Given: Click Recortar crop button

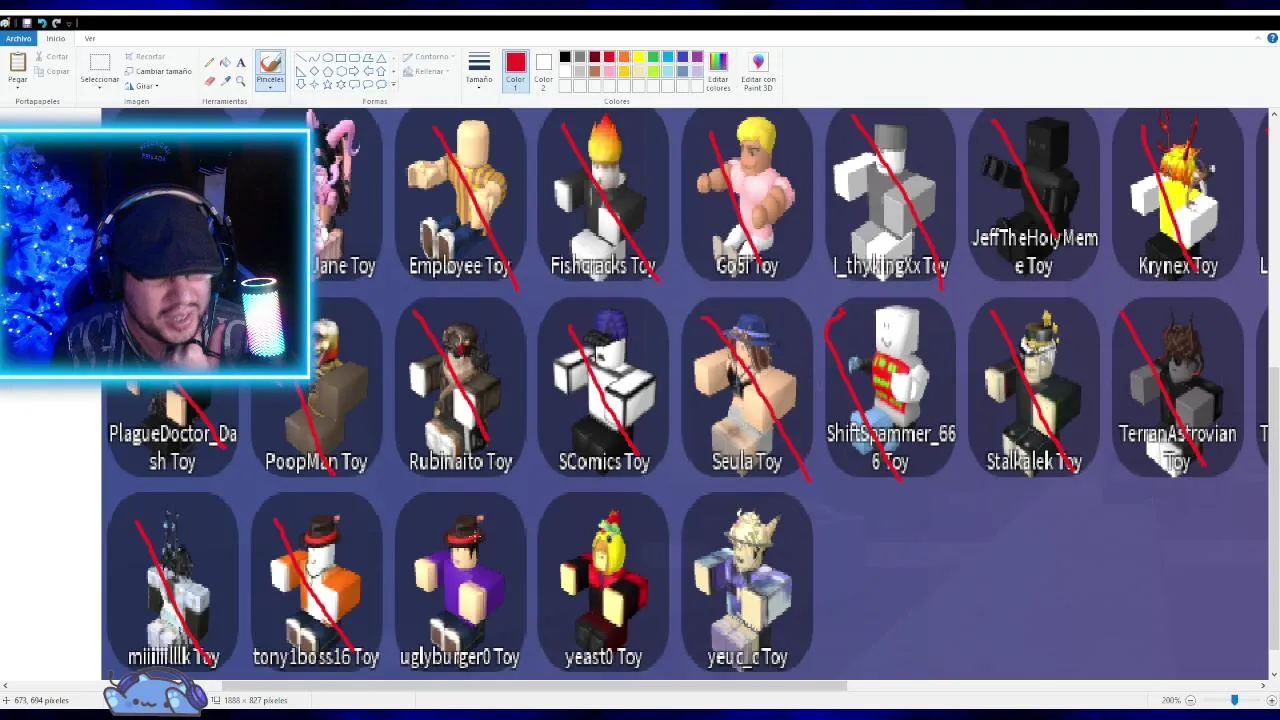Looking at the screenshot, I should pyautogui.click(x=145, y=57).
